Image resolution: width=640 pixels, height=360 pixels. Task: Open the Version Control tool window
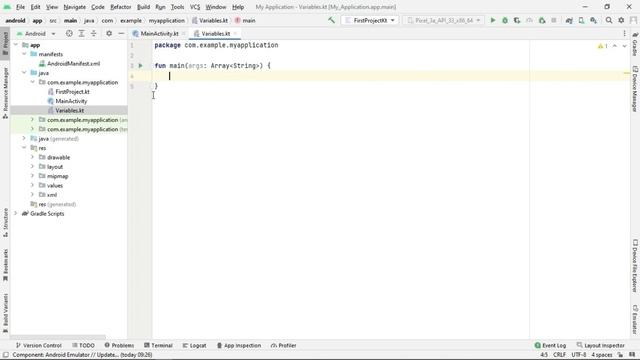(38, 345)
